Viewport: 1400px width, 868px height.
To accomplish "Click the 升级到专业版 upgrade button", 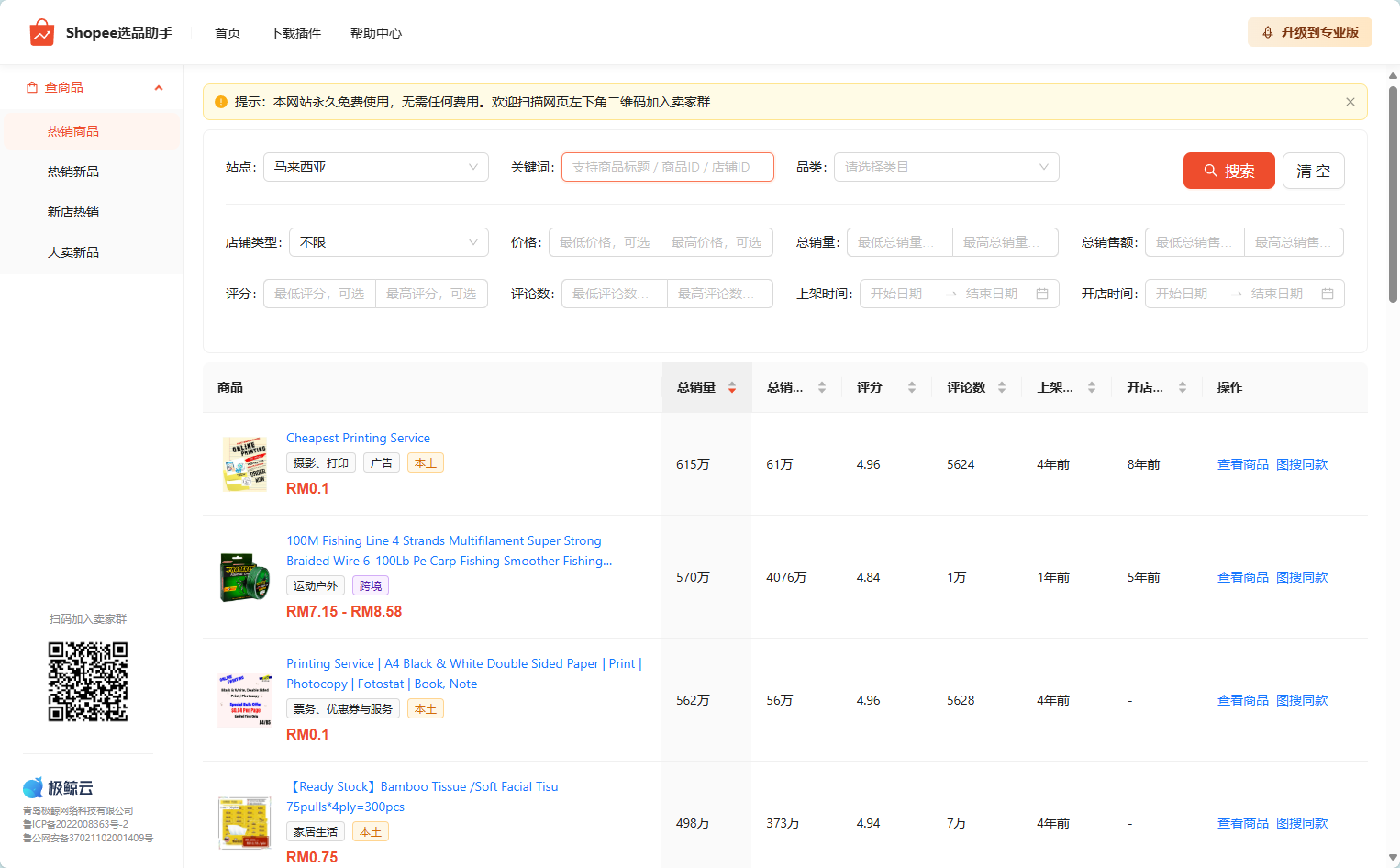I will (x=1310, y=32).
